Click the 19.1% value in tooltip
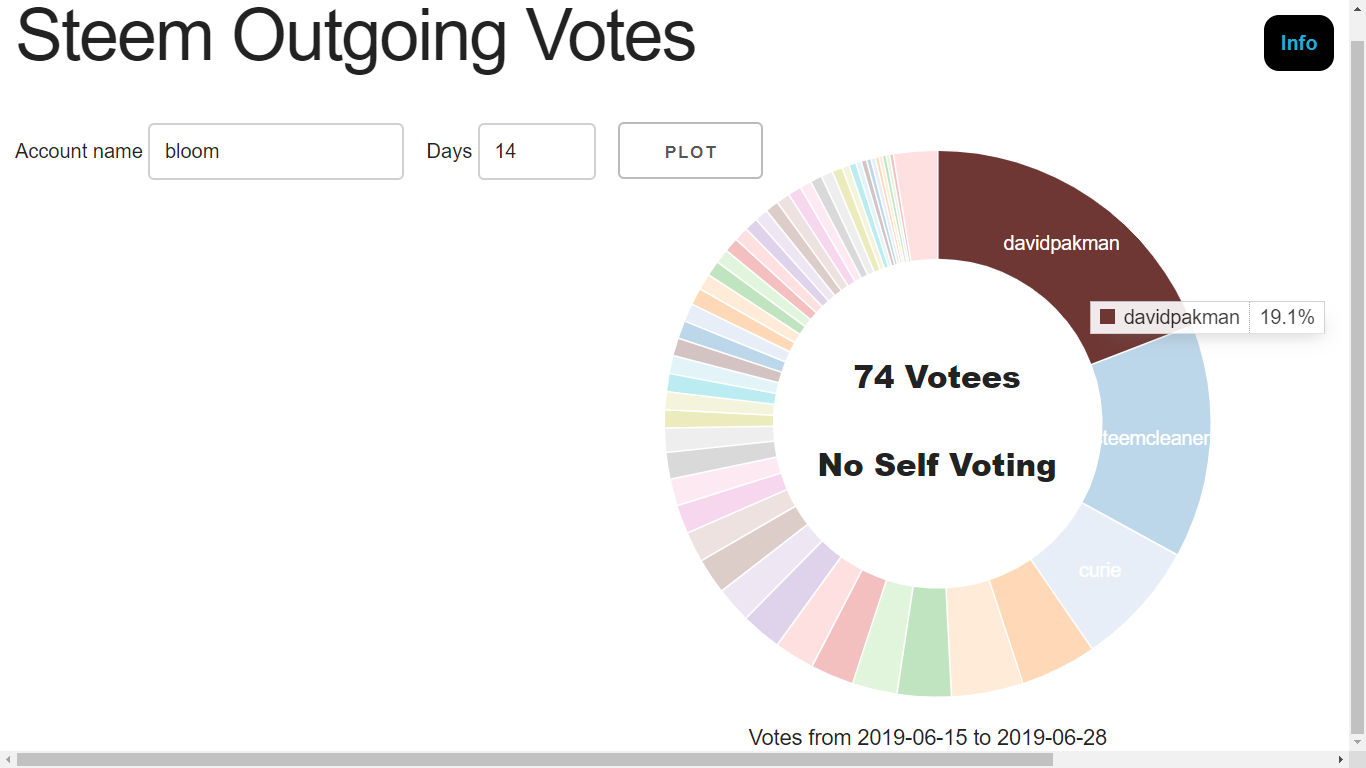 [x=1287, y=317]
